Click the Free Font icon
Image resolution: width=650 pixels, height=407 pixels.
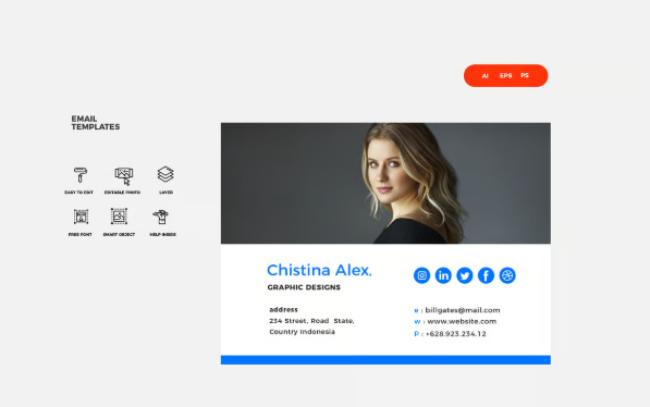pyautogui.click(x=81, y=217)
